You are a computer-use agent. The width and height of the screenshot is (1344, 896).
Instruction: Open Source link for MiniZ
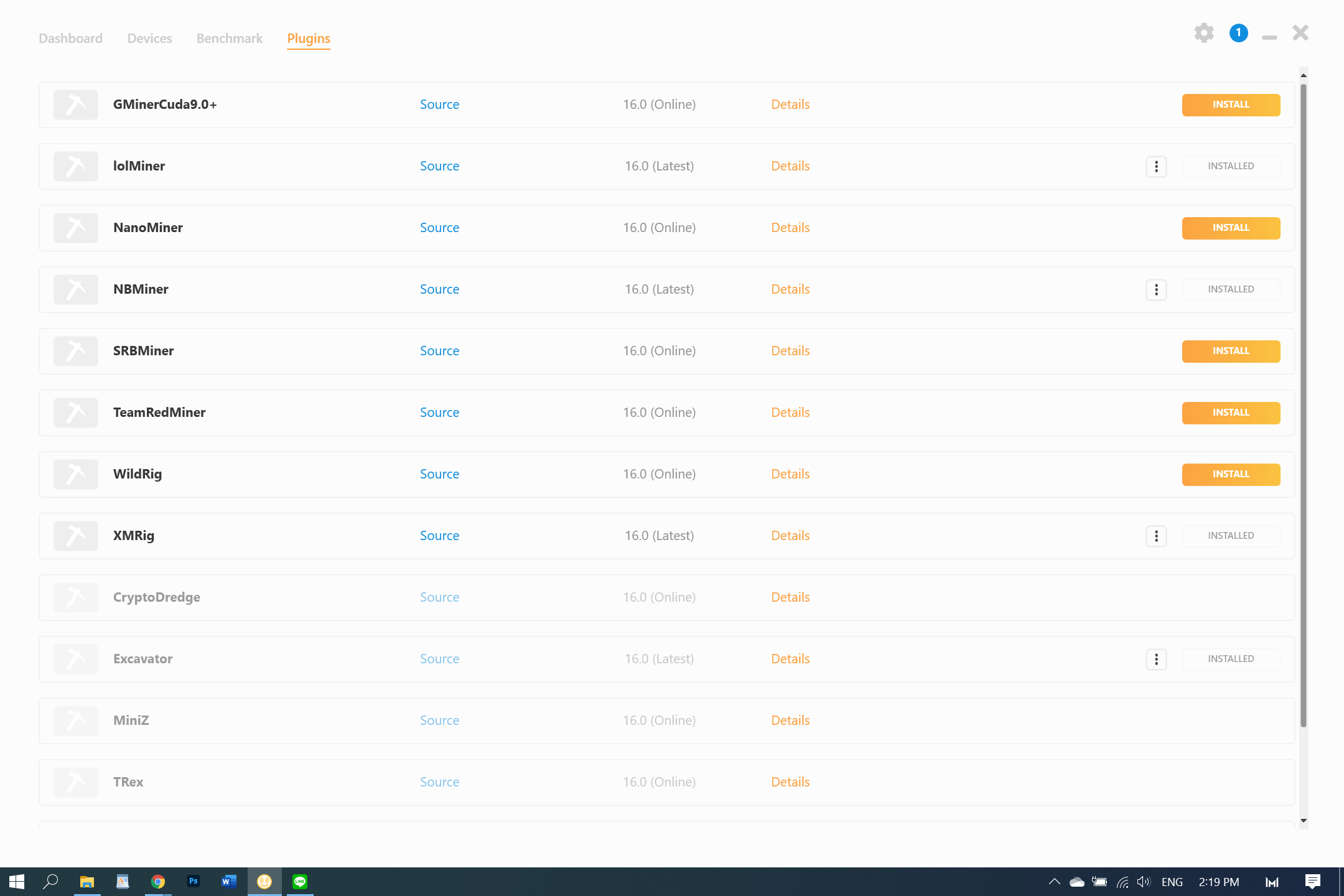[439, 721]
